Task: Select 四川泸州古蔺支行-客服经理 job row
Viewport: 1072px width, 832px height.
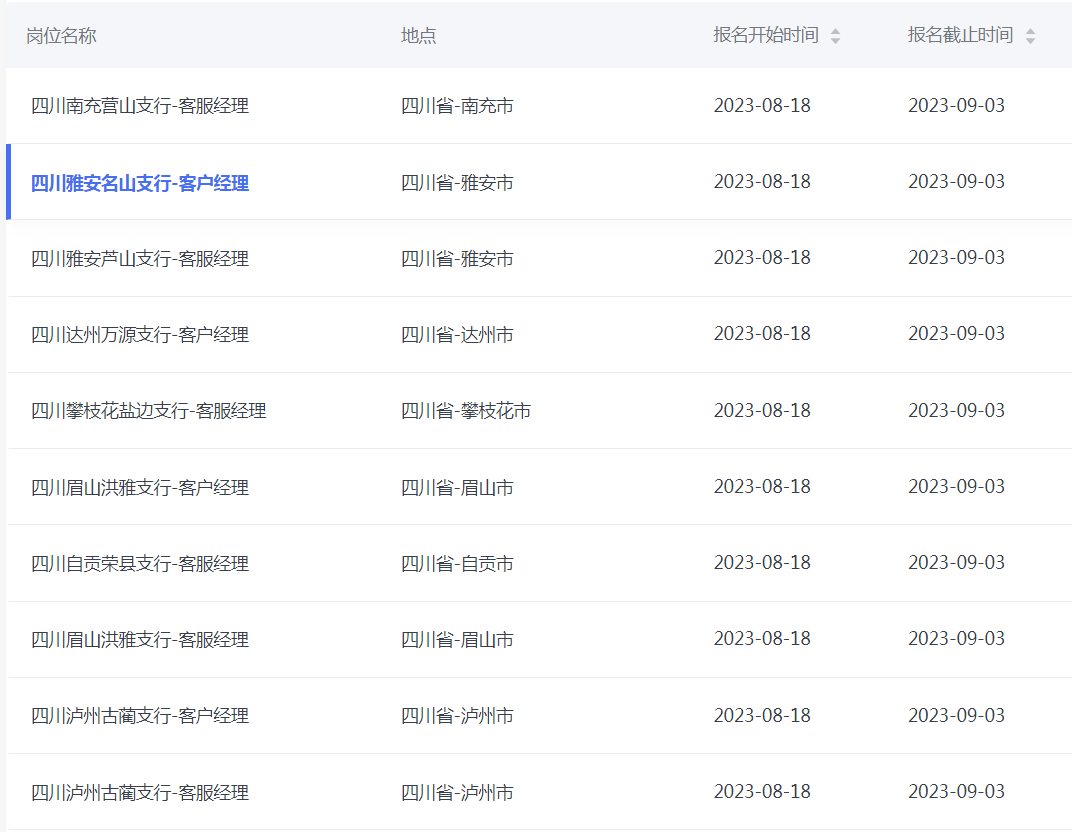Action: pos(140,793)
